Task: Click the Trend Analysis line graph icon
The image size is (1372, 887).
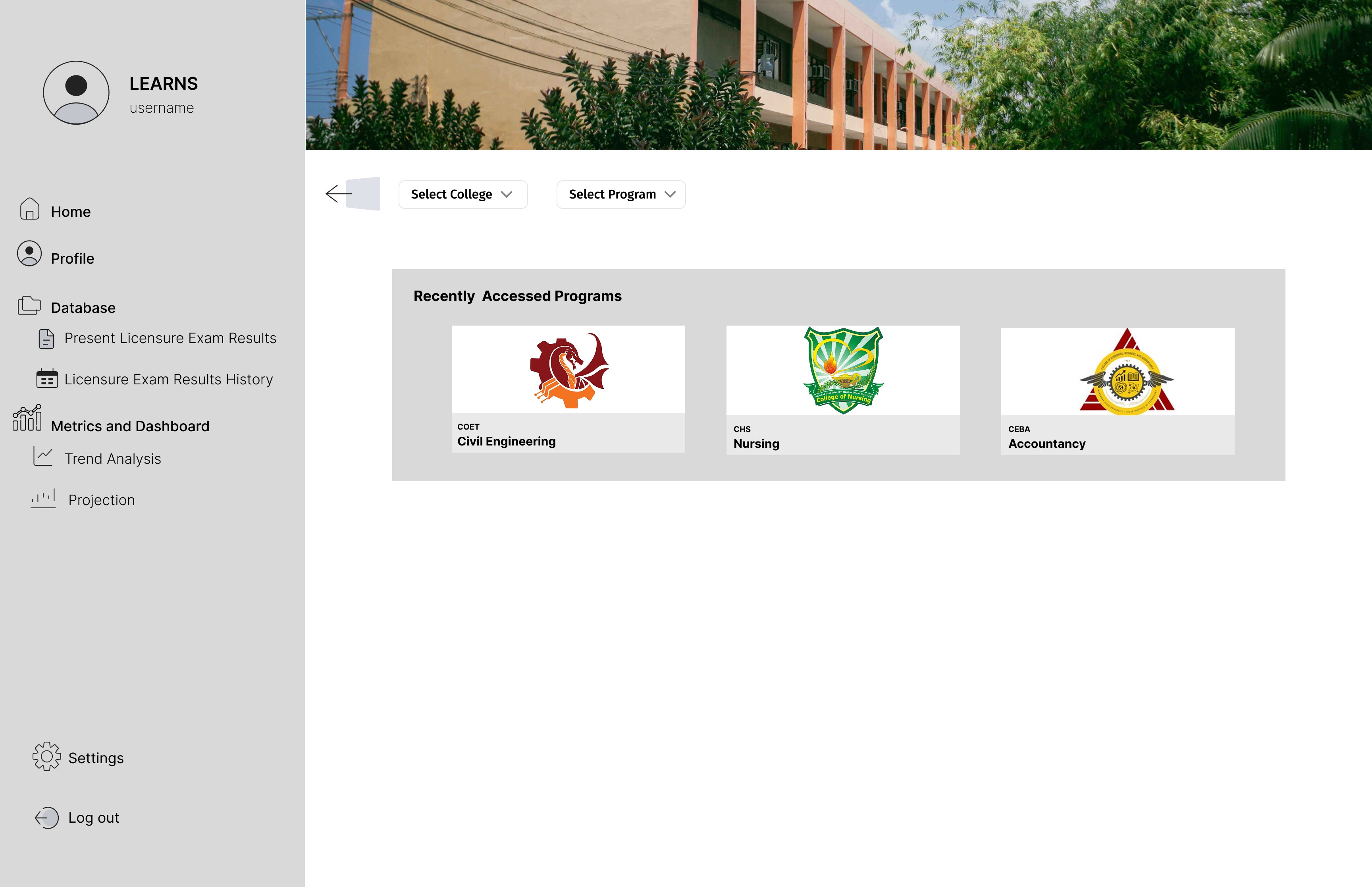Action: tap(43, 456)
